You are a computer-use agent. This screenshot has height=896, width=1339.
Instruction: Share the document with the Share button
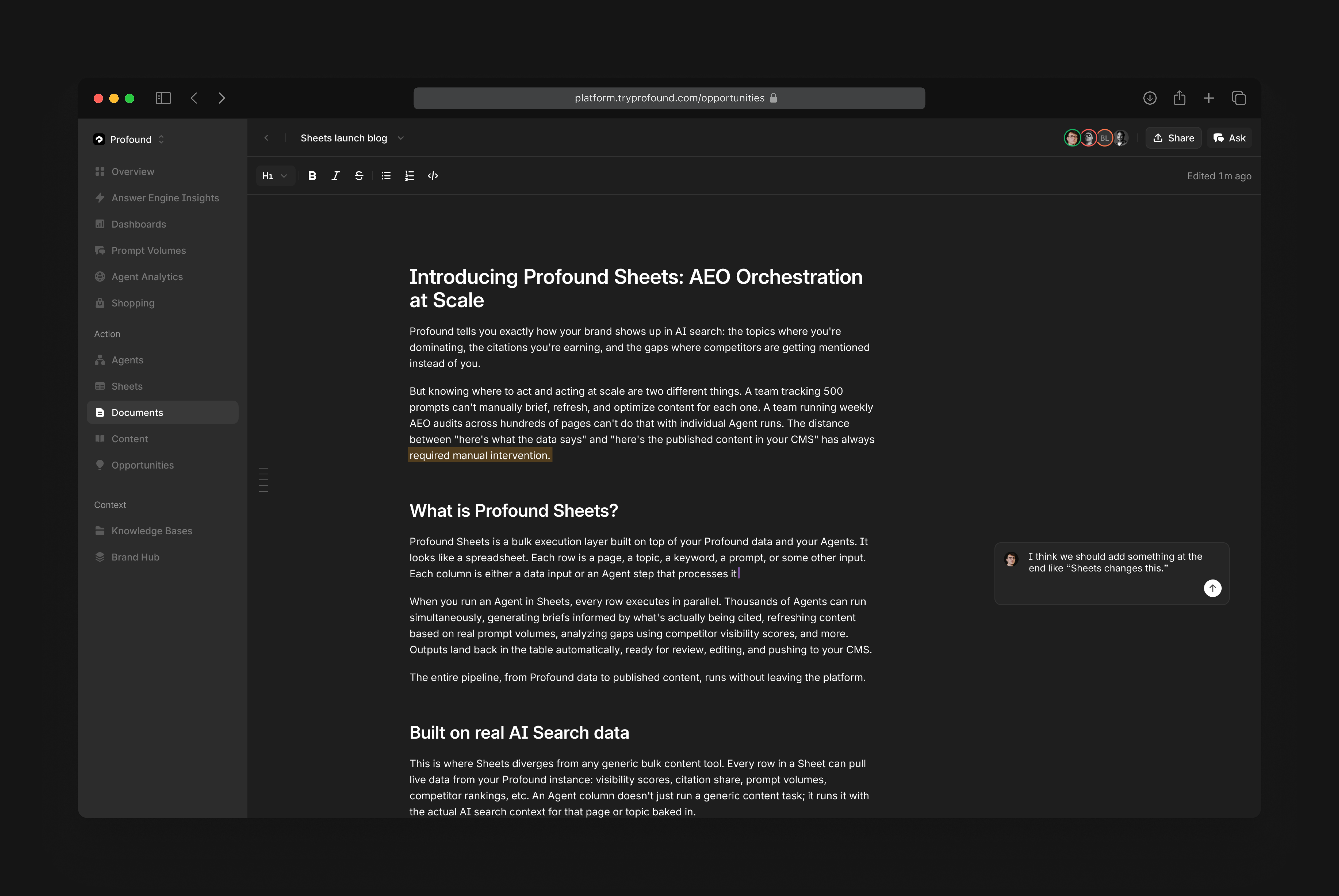pos(1173,138)
